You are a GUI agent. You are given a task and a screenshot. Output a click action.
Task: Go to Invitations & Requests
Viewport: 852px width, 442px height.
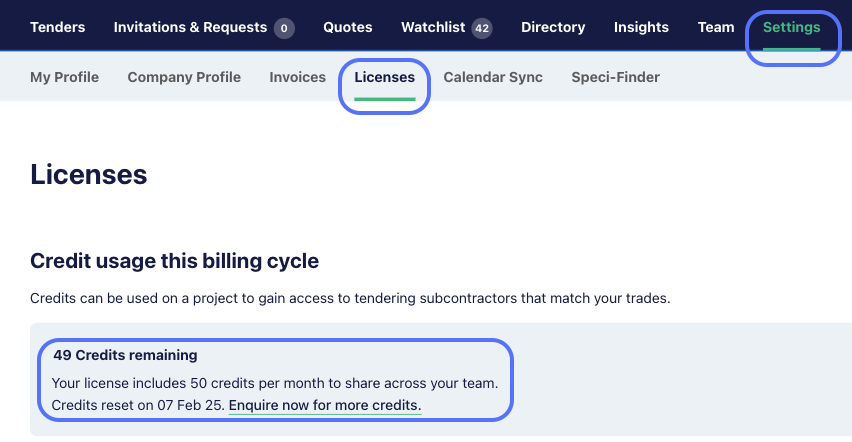(x=190, y=27)
